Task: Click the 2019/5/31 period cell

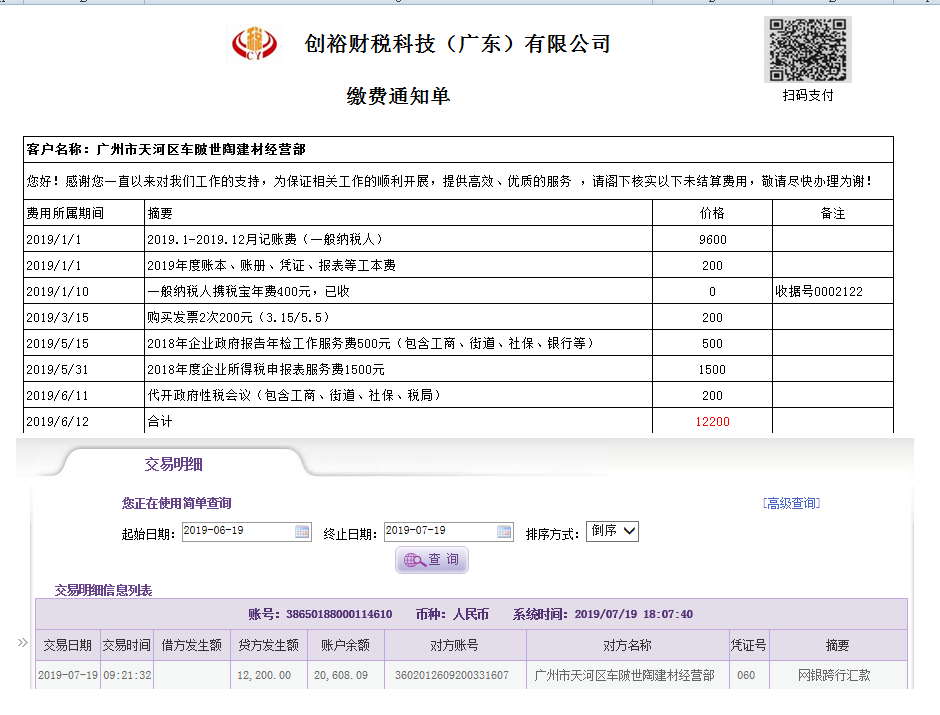Action: click(x=84, y=370)
